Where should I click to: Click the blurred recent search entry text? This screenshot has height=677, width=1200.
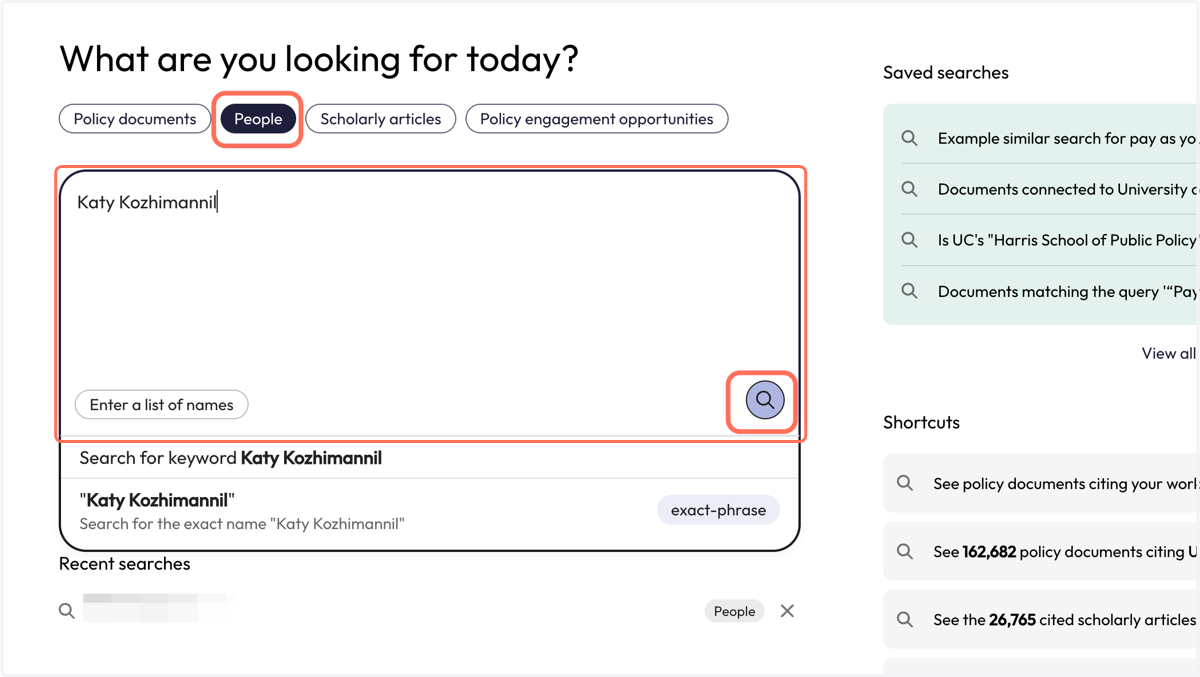tap(158, 608)
